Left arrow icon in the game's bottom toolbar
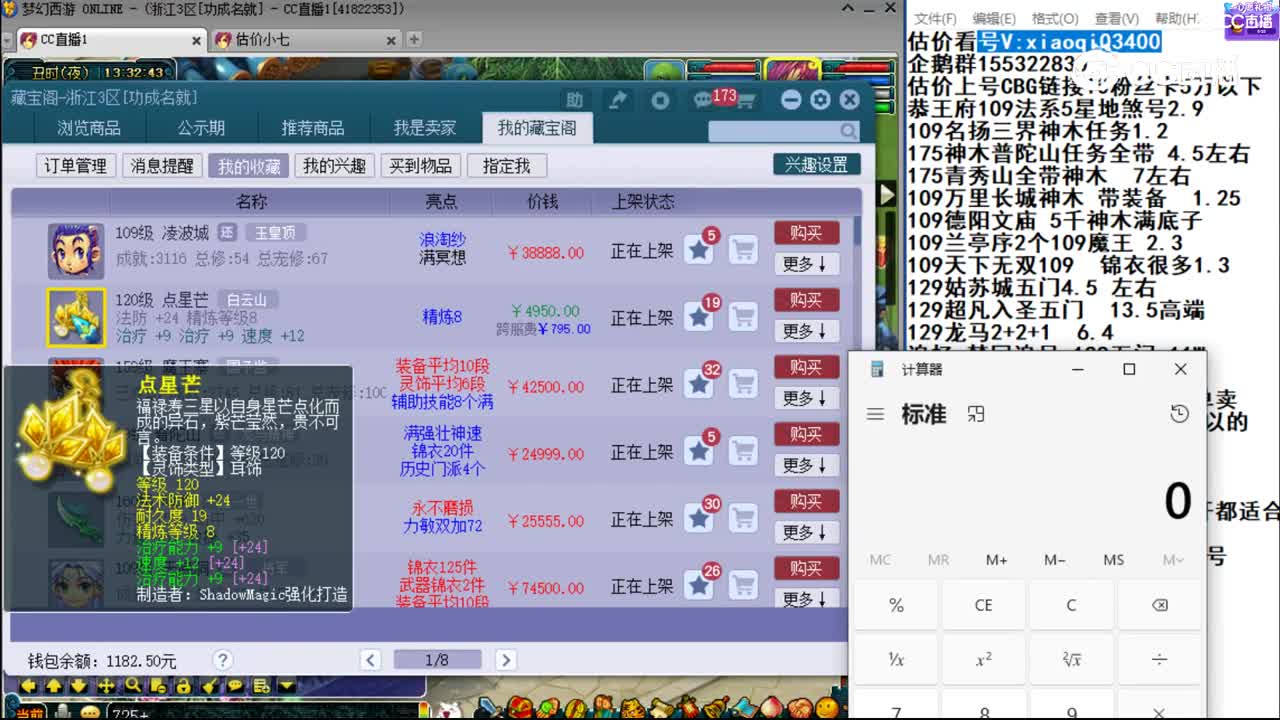Screen dimensions: 1280x720 (28, 686)
